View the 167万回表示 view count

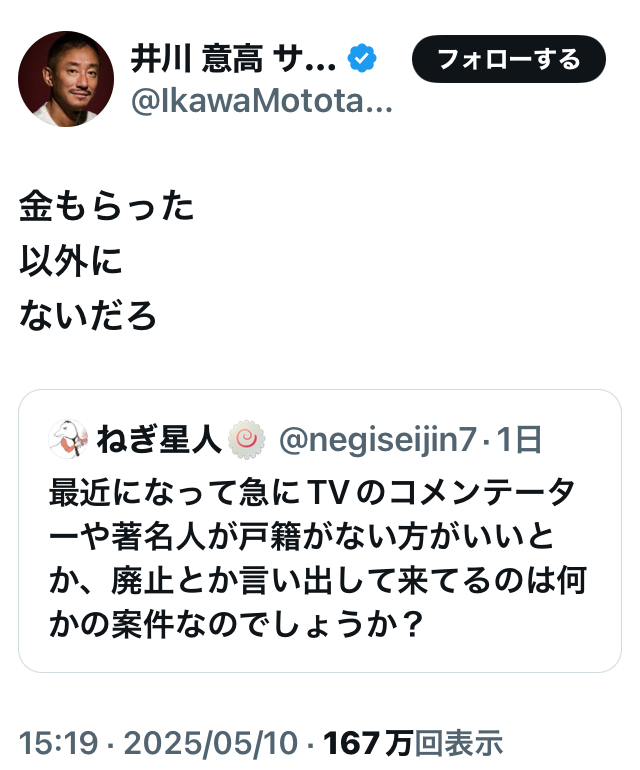click(413, 742)
